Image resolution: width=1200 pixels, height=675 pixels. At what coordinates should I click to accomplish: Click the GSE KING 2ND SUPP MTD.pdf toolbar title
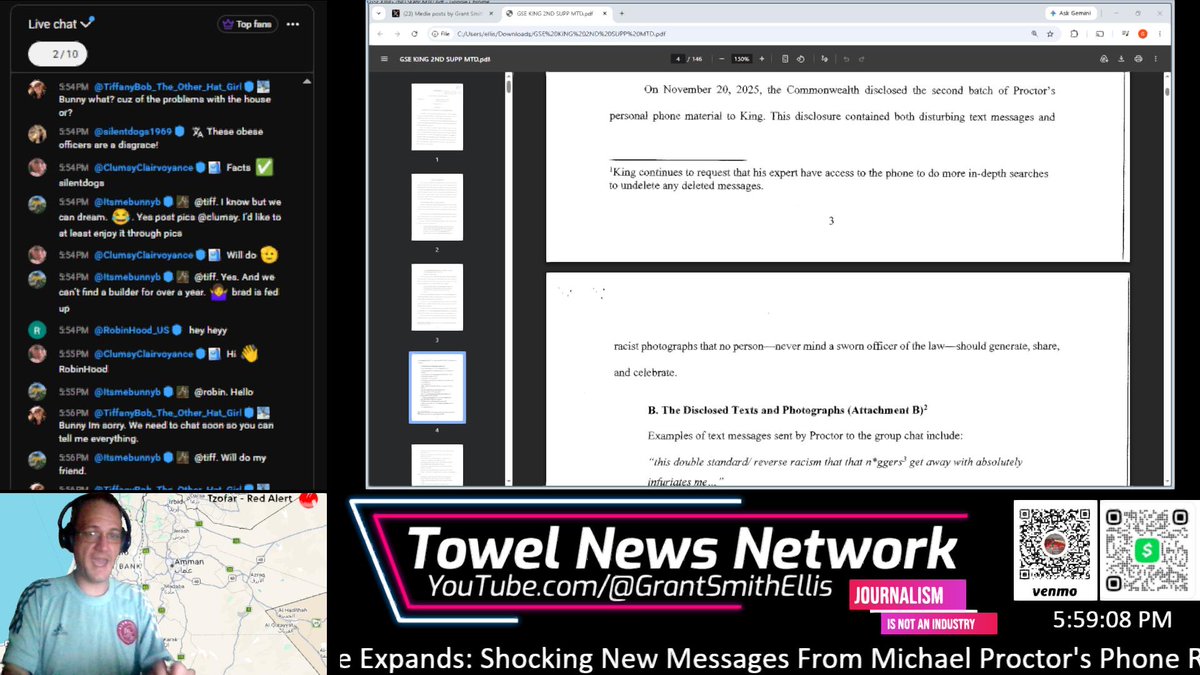[445, 59]
